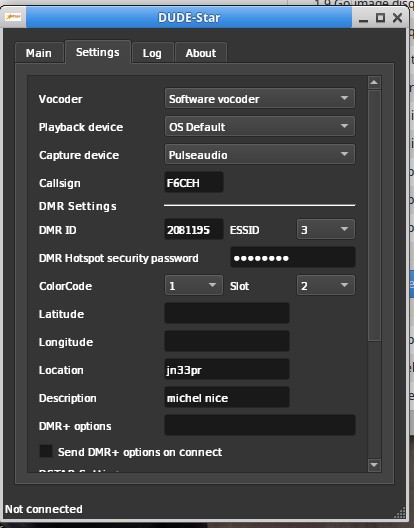Screen dimensions: 414x528
Task: Select the Settings tab
Action: 98,52
